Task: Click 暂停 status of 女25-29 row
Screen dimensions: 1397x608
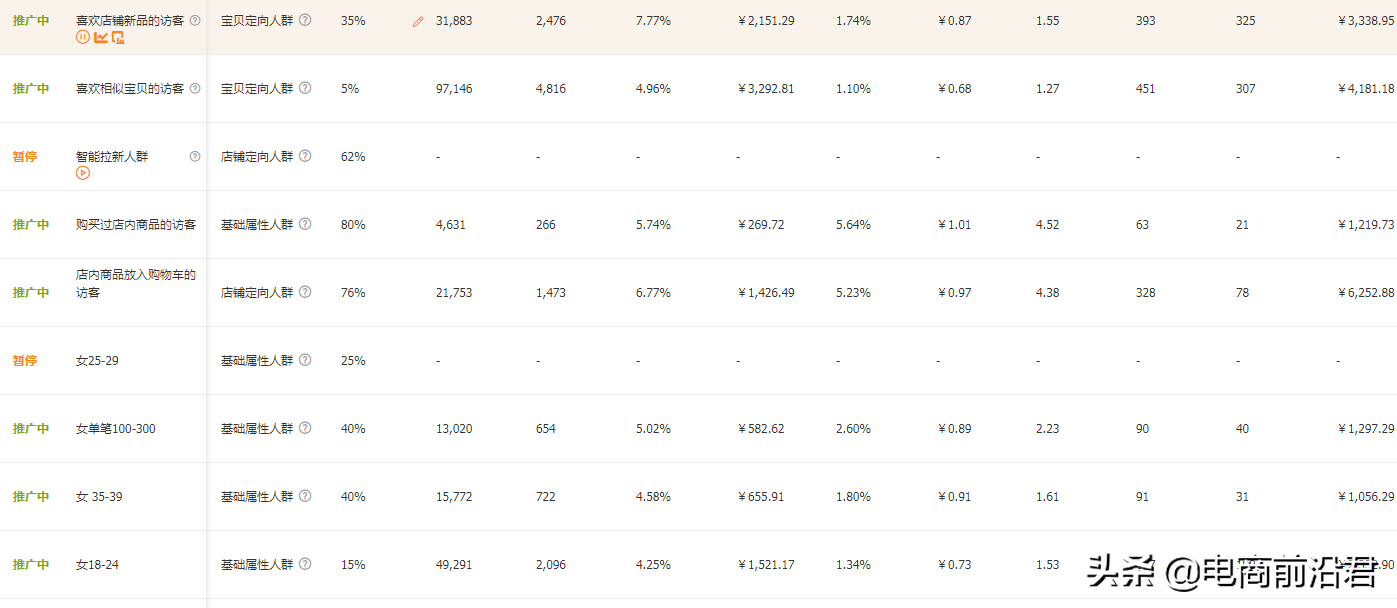Action: tap(25, 361)
